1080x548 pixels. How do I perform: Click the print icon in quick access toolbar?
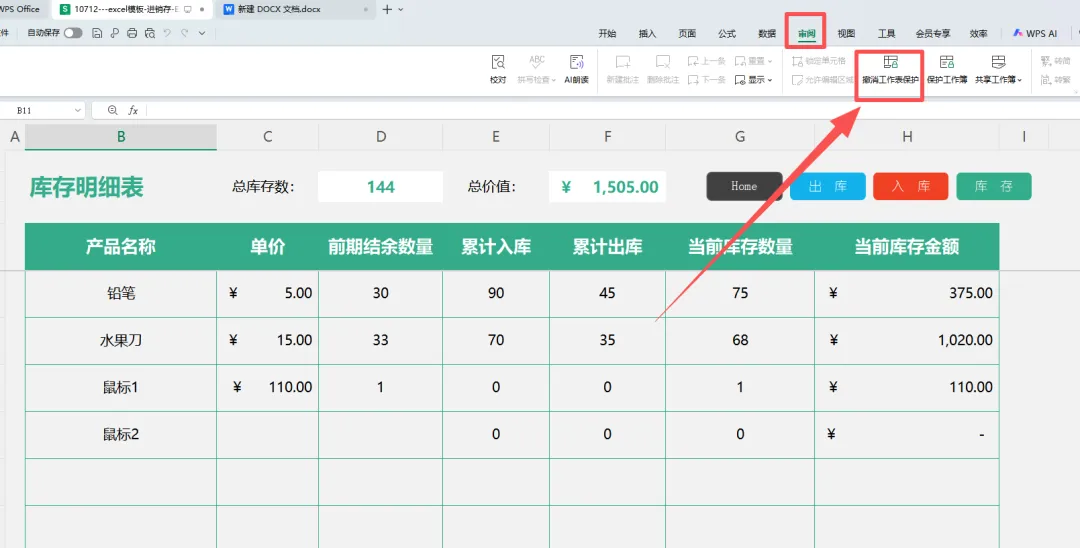[132, 33]
